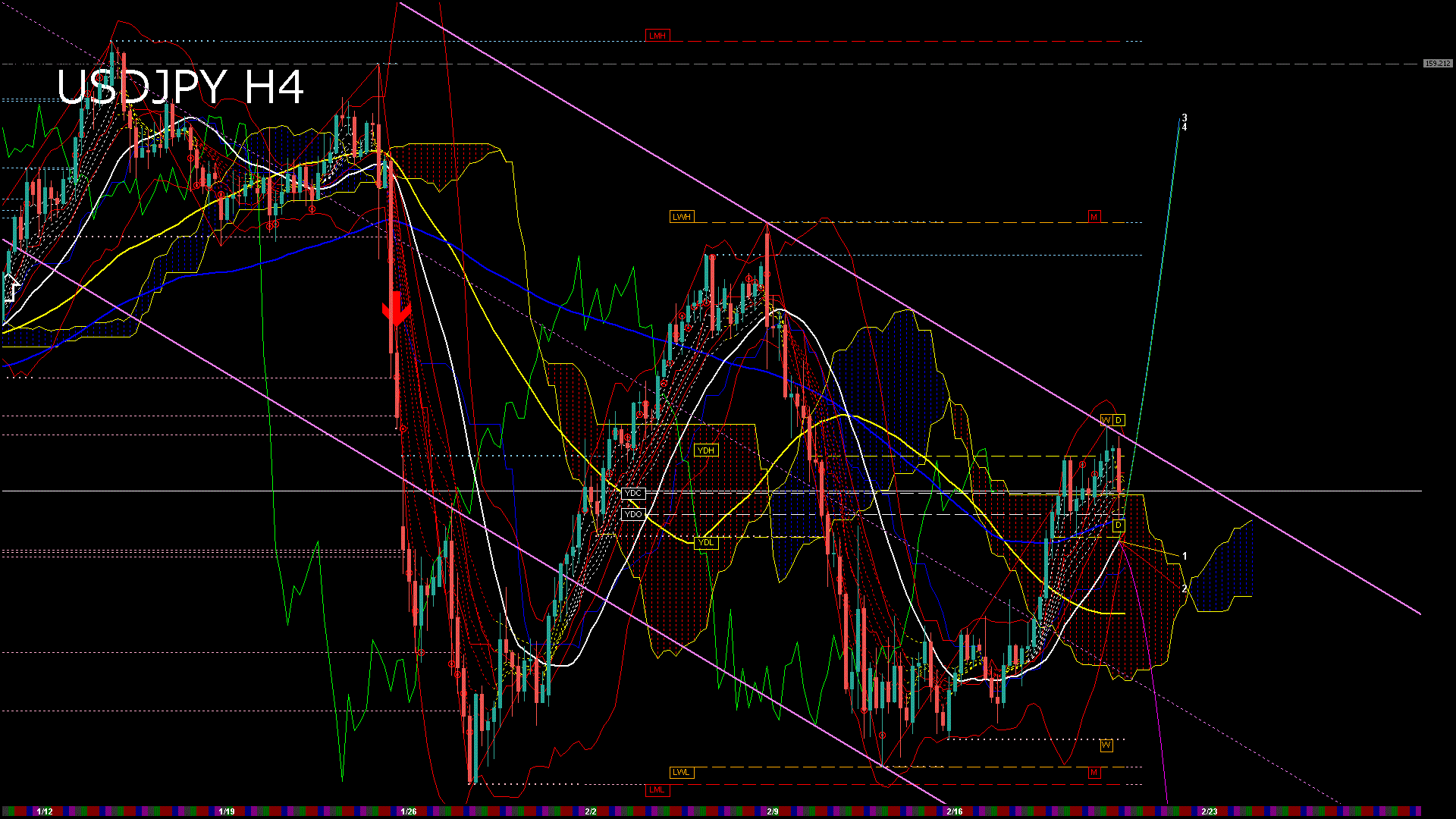1456x819 pixels.
Task: Select the LWL level label
Action: tap(681, 772)
